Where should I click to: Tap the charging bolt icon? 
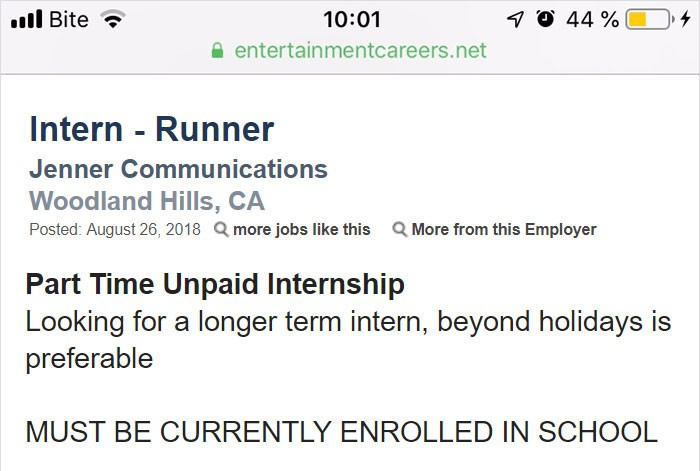pyautogui.click(x=683, y=19)
